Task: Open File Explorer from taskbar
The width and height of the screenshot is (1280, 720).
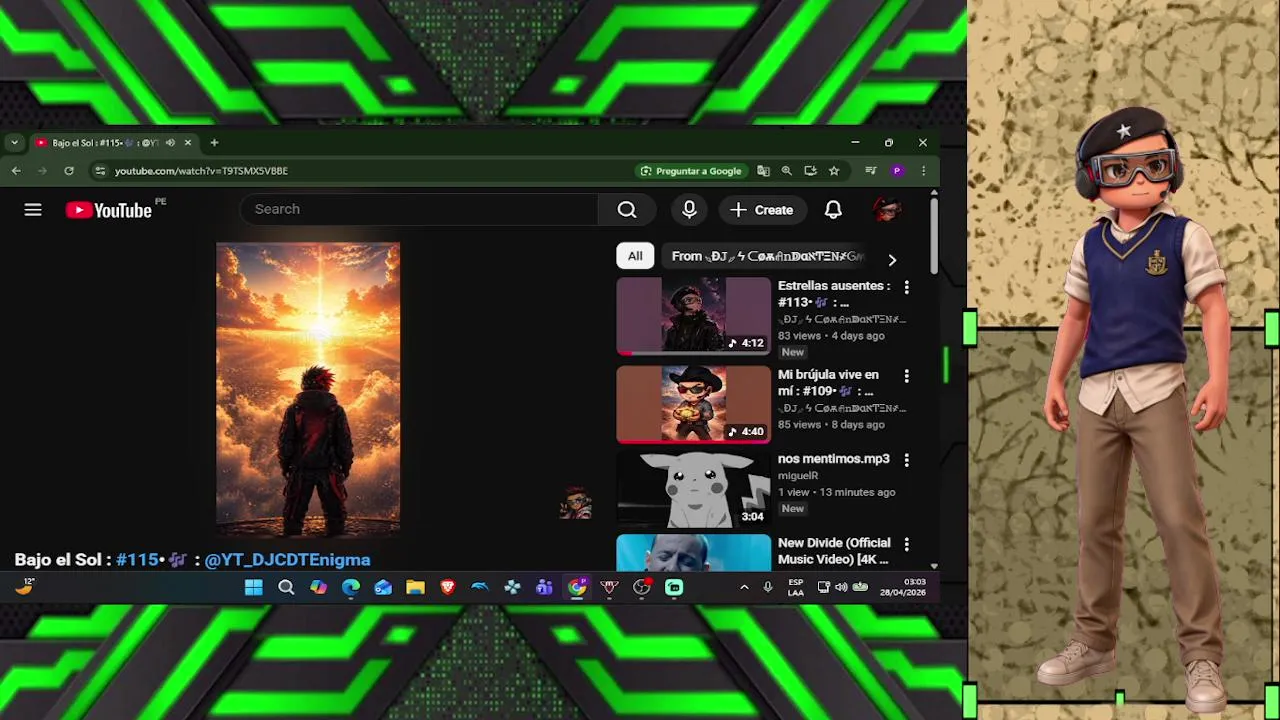Action: [x=415, y=588]
